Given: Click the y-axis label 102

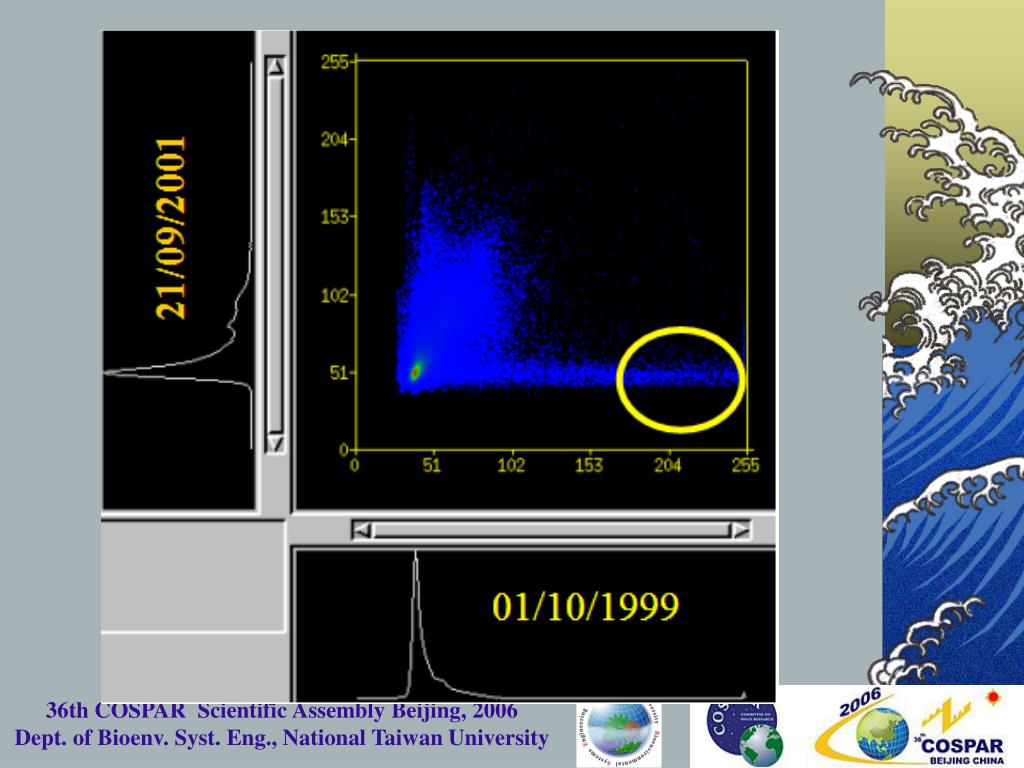Looking at the screenshot, I should (336, 295).
